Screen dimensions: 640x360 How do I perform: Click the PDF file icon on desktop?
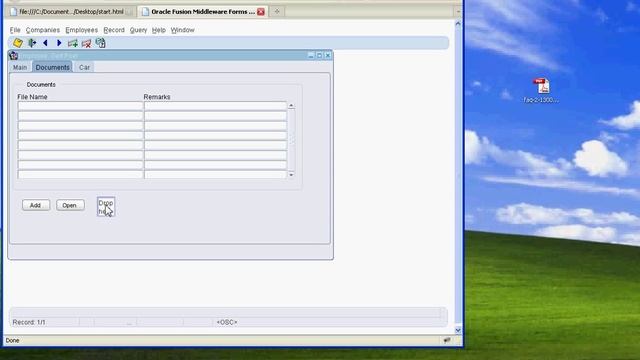(541, 86)
